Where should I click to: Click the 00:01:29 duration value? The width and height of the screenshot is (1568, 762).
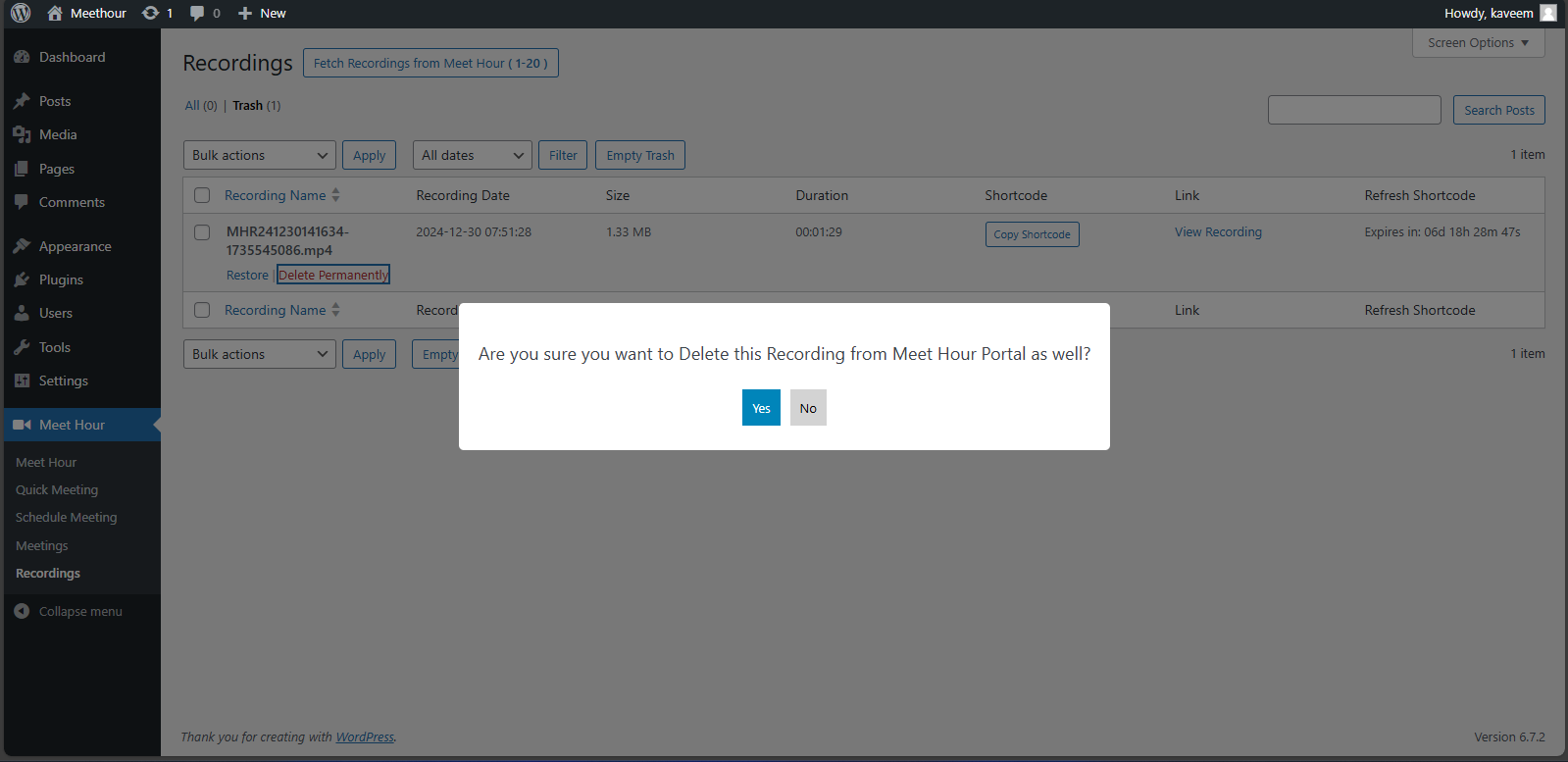(819, 232)
